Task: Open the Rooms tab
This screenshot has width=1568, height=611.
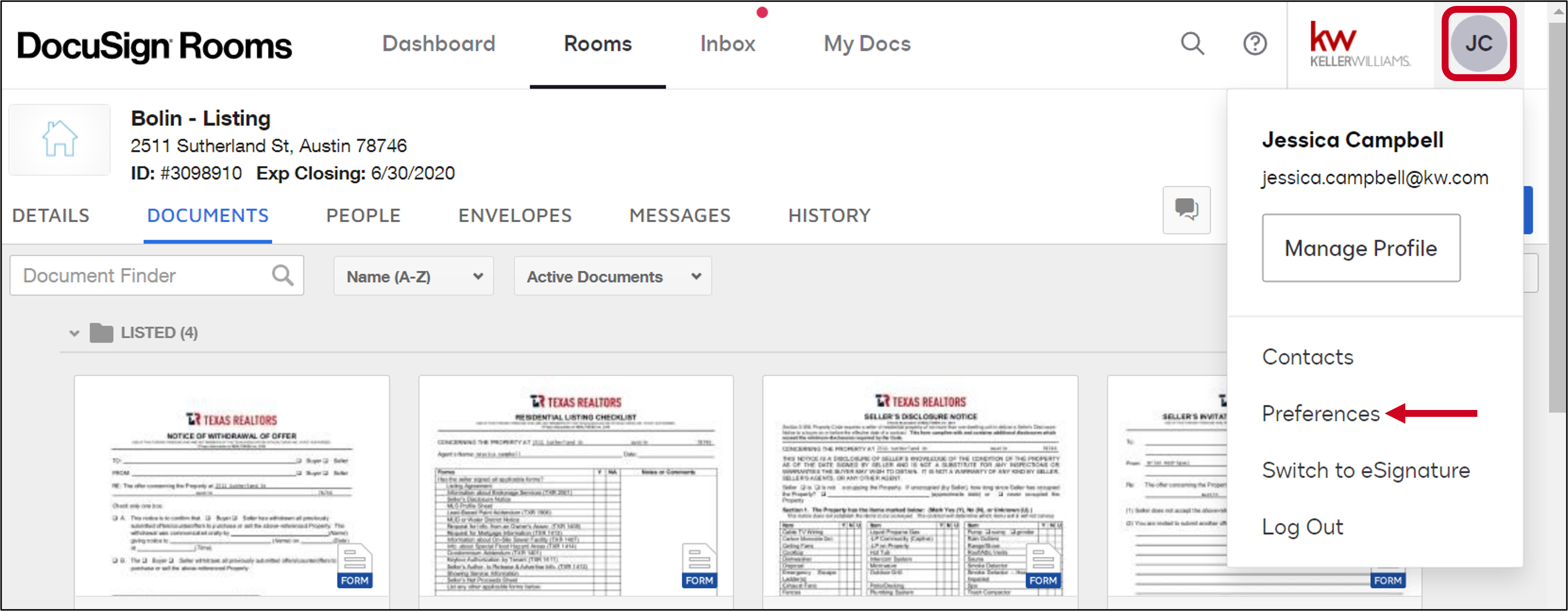Action: coord(598,44)
